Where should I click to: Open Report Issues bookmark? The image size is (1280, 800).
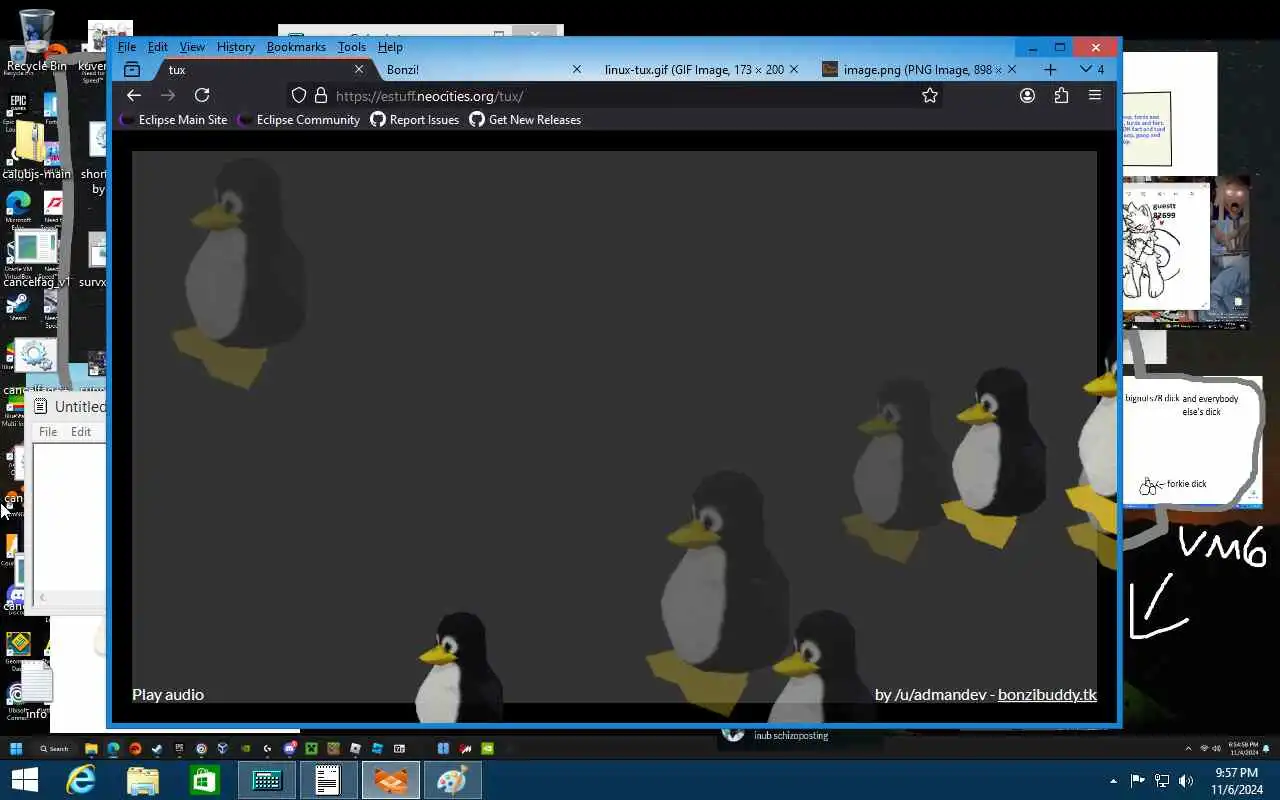coord(415,120)
